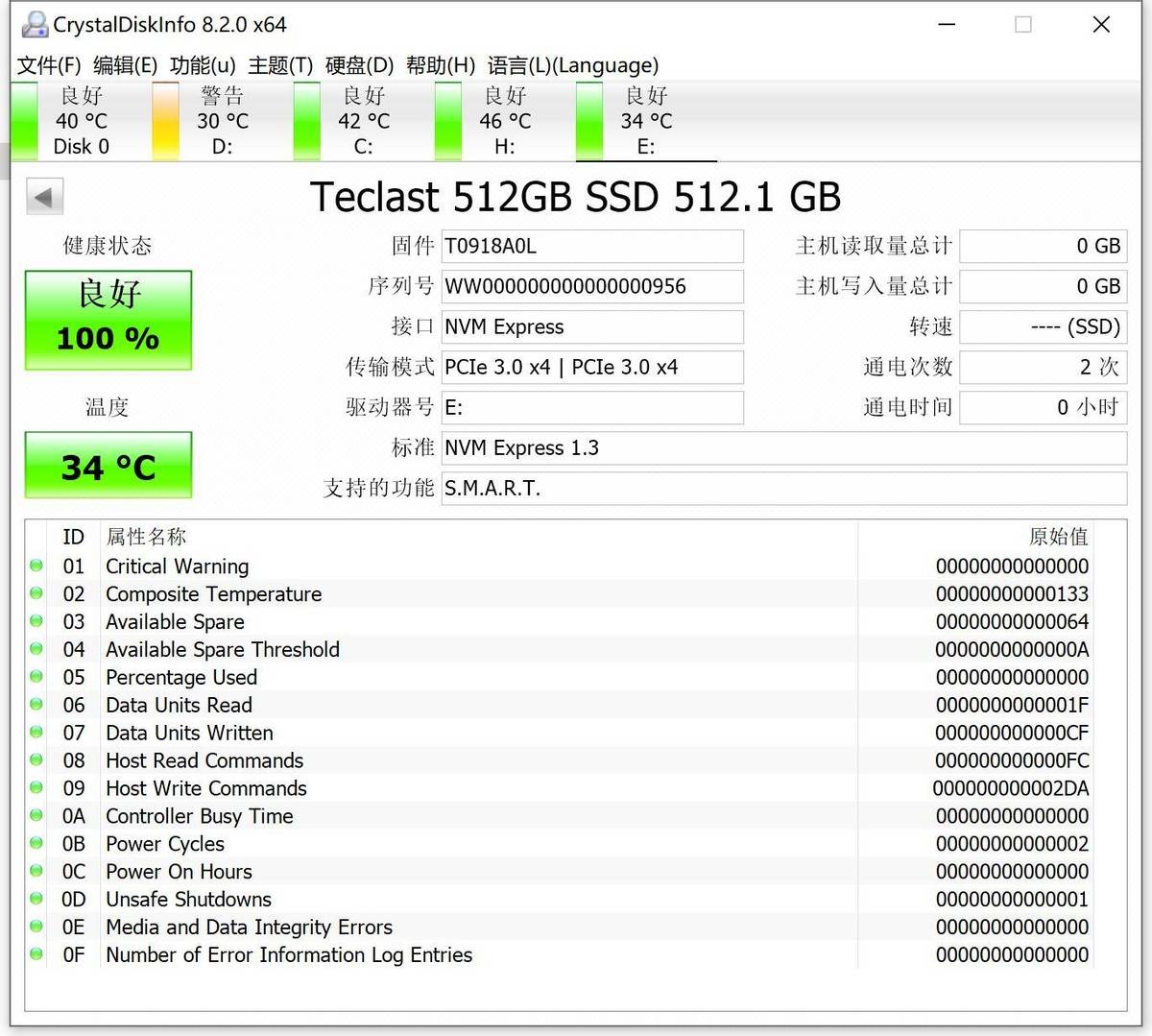Viewport: 1152px width, 1036px height.
Task: Click the 良好 100 % health status button
Action: tap(108, 320)
